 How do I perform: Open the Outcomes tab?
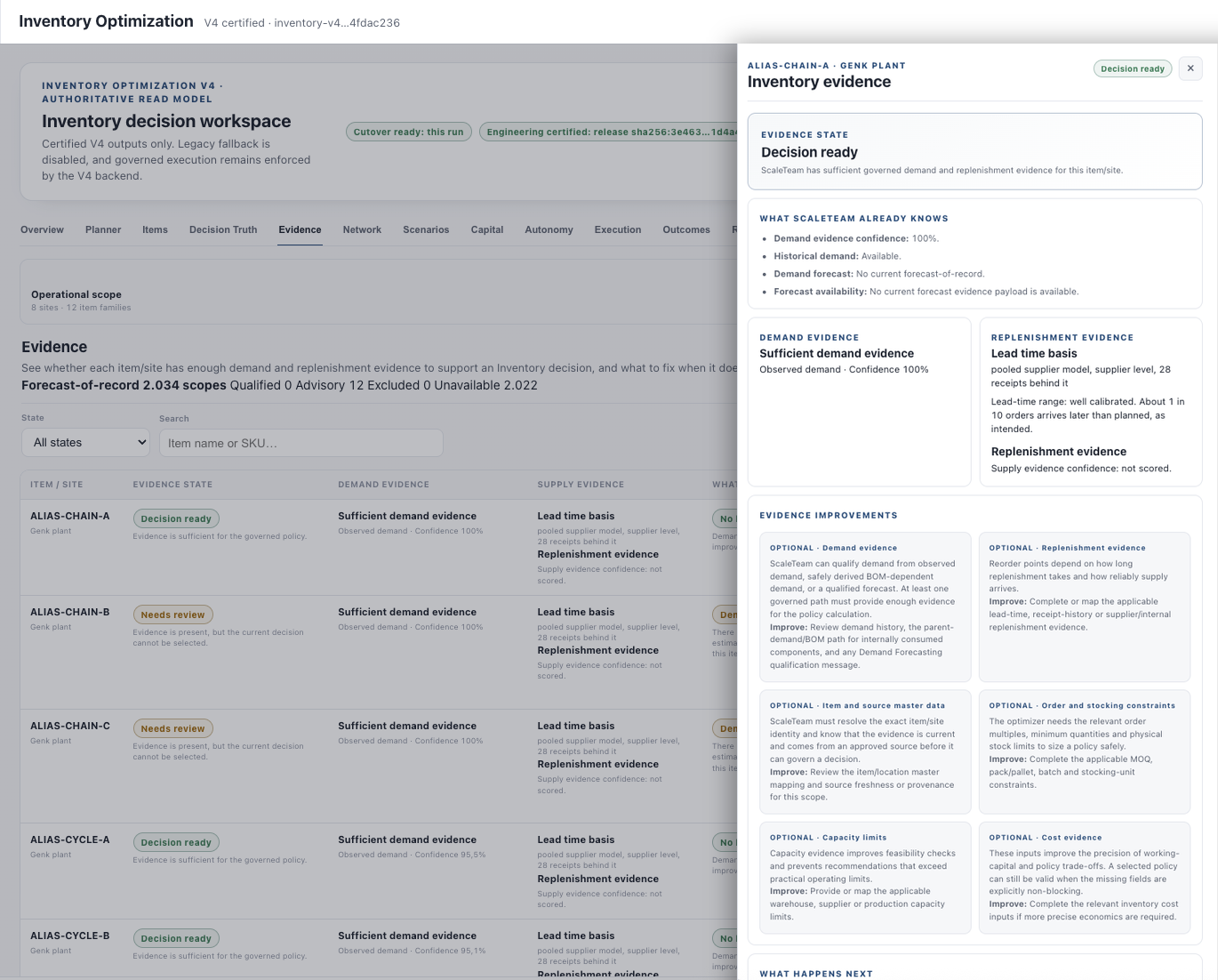[686, 229]
